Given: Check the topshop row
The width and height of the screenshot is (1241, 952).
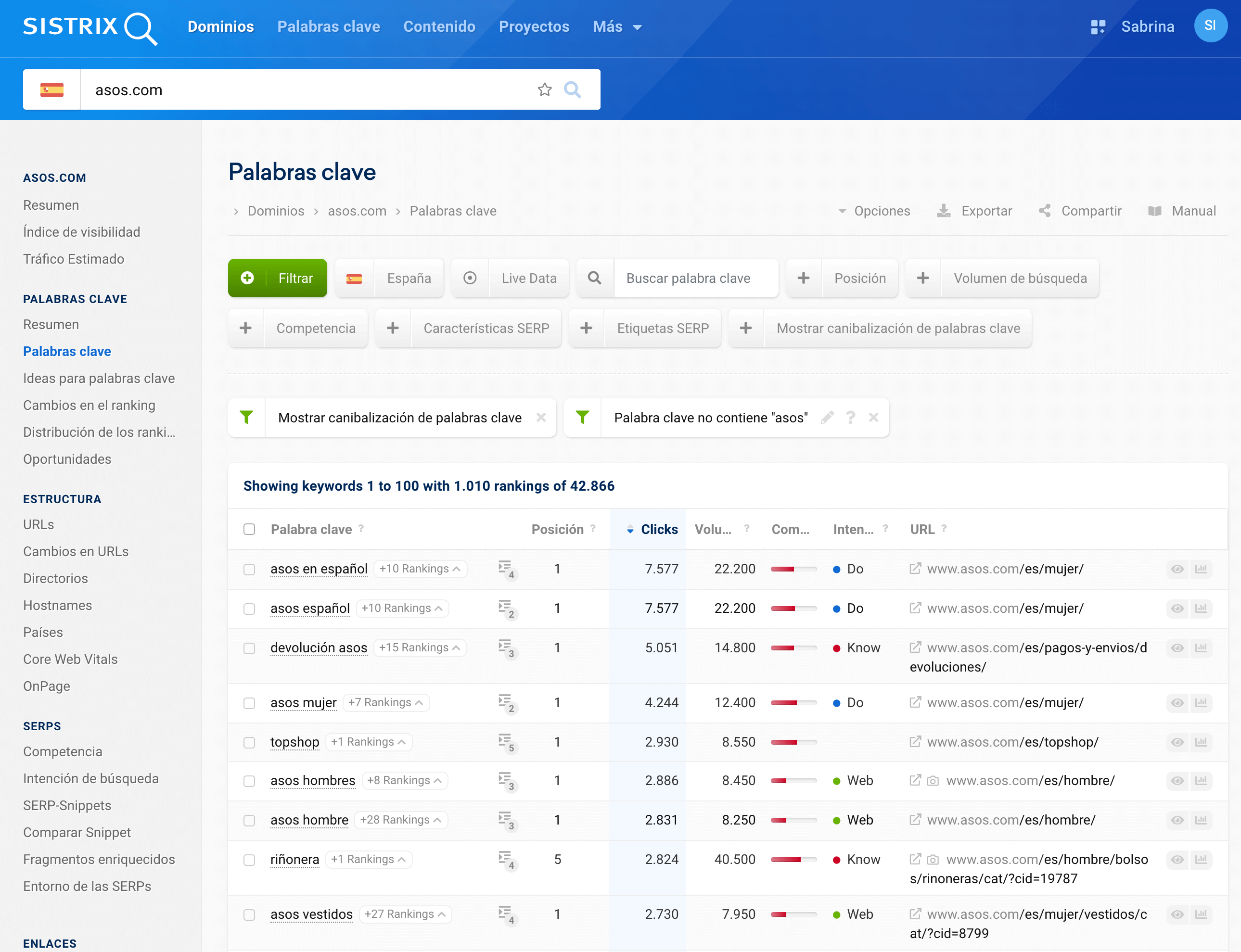Looking at the screenshot, I should click(x=249, y=743).
